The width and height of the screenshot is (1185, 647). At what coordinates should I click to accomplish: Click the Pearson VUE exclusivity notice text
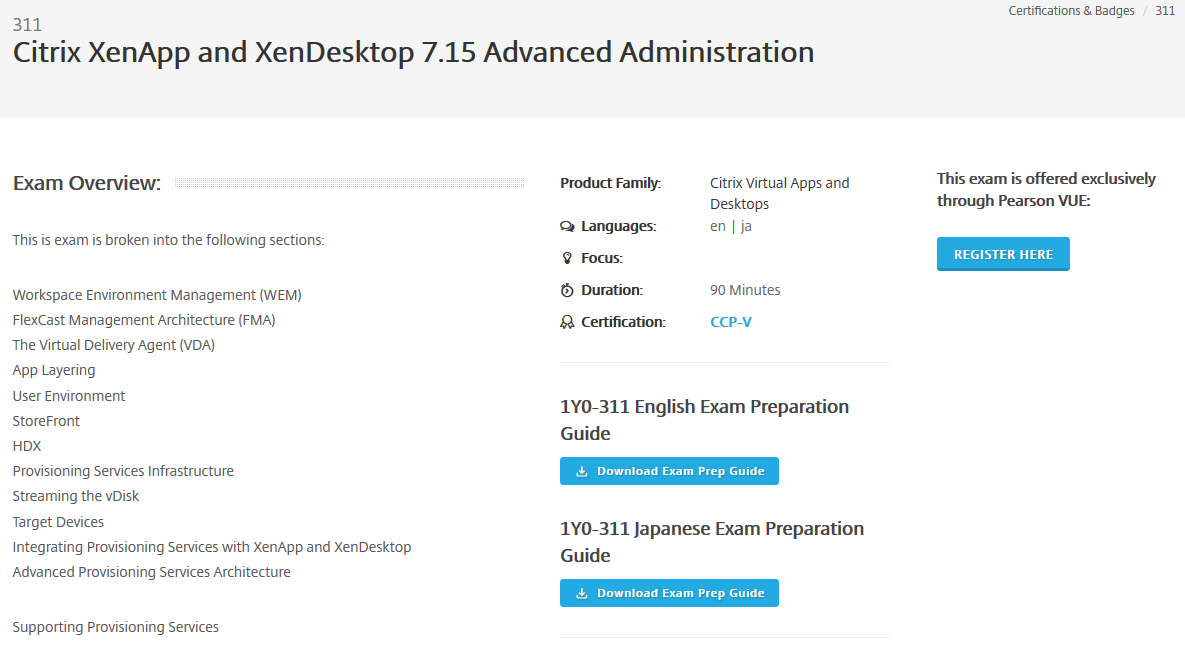point(1046,190)
